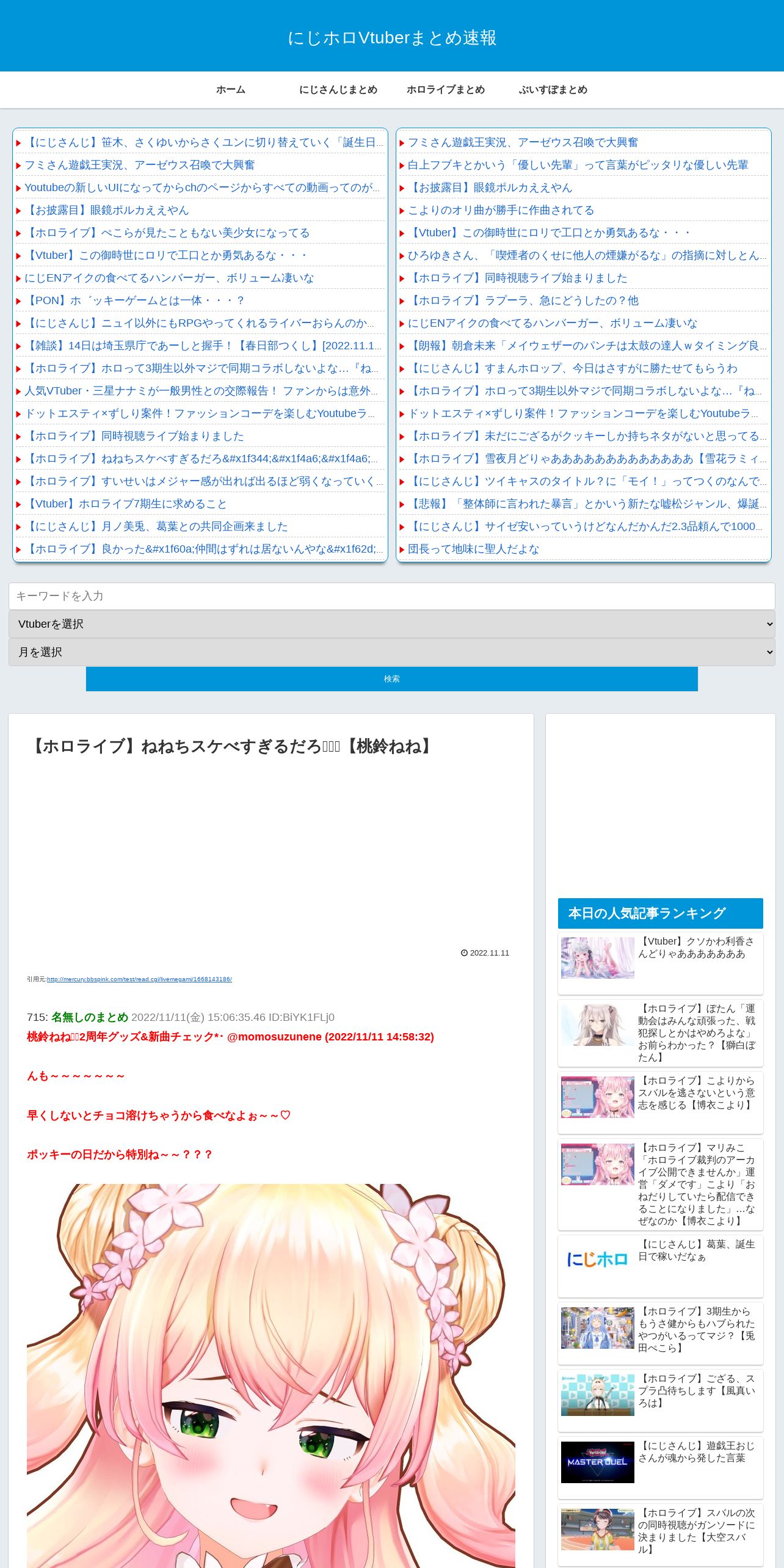Open ranking article 遊戯王おじさんが魂から発した言葉
Image resolution: width=784 pixels, height=1568 pixels.
697,1452
